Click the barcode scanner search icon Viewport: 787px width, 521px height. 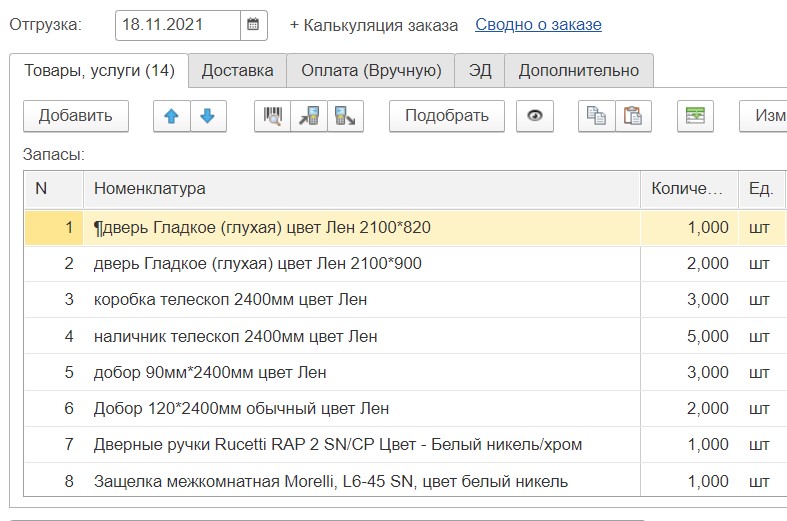point(272,116)
